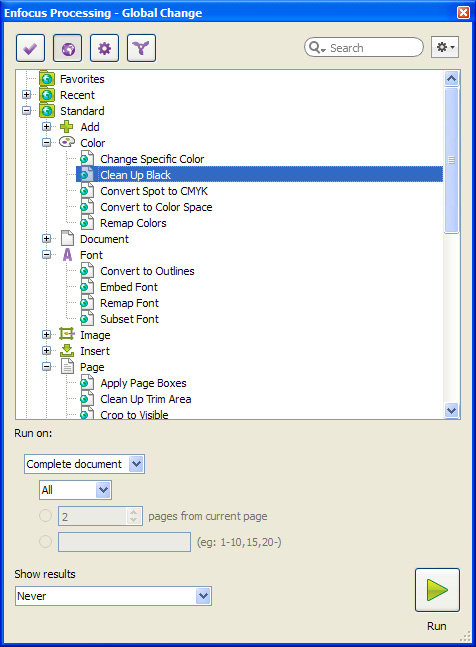Click the green Run play button
The image size is (476, 647).
click(x=437, y=590)
